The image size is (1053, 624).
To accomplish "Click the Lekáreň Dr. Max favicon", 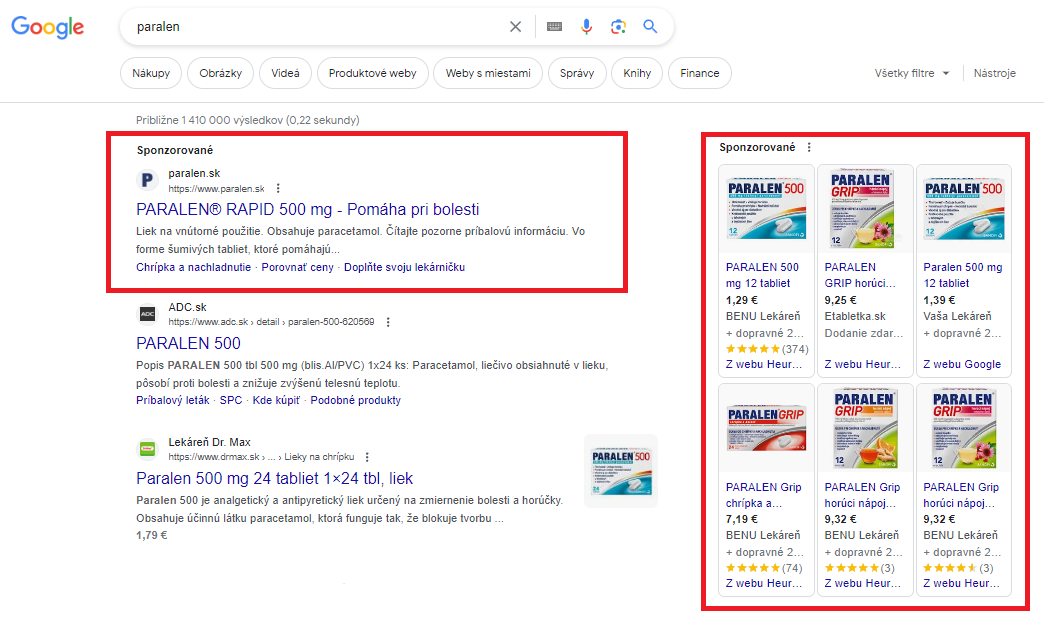I will 147,449.
